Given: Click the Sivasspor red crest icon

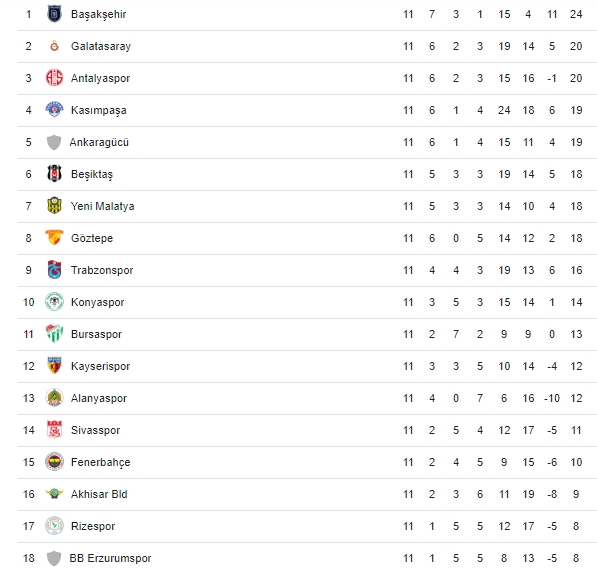Looking at the screenshot, I should click(54, 430).
